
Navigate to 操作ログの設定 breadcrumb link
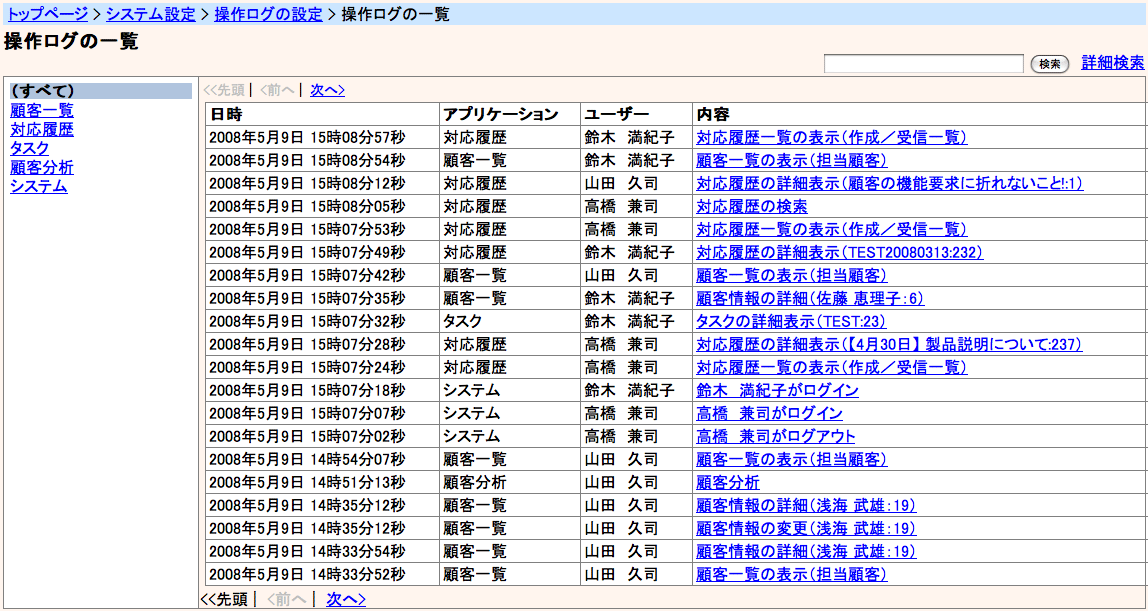tap(268, 14)
